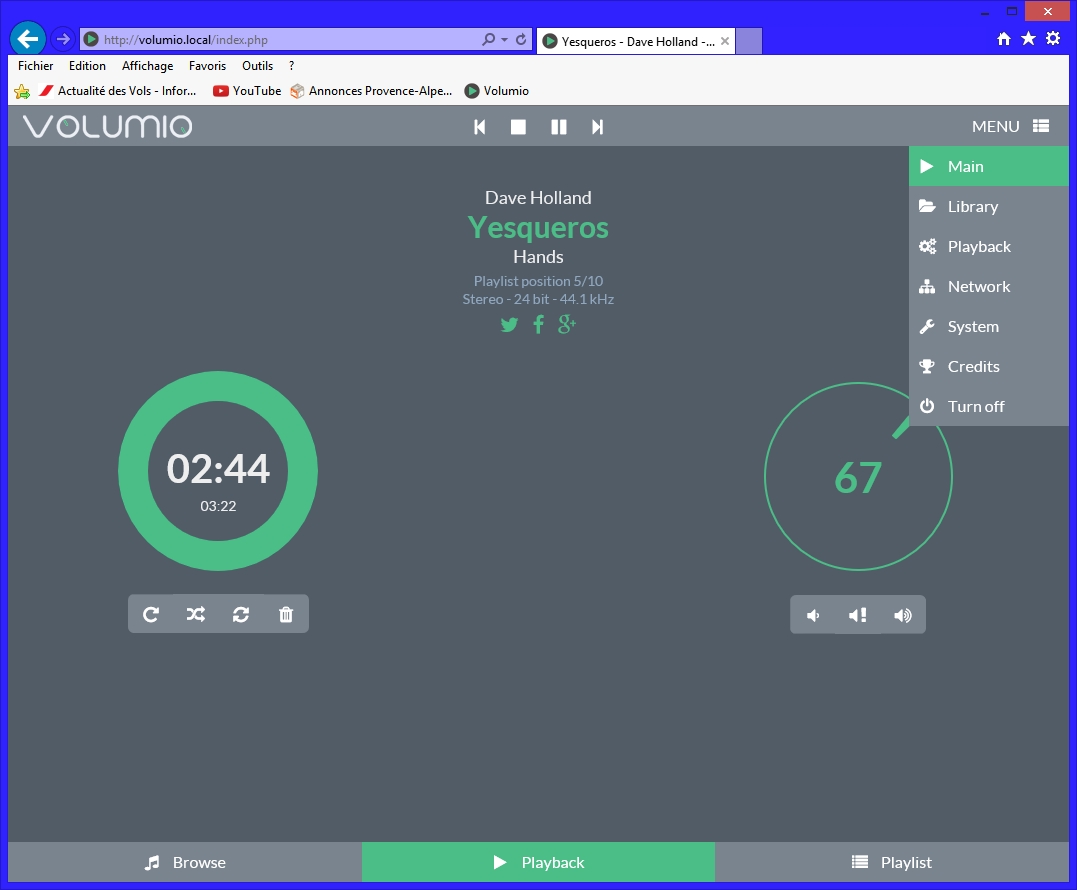This screenshot has height=890, width=1077.
Task: Toggle shuffle/random playback
Action: [196, 614]
